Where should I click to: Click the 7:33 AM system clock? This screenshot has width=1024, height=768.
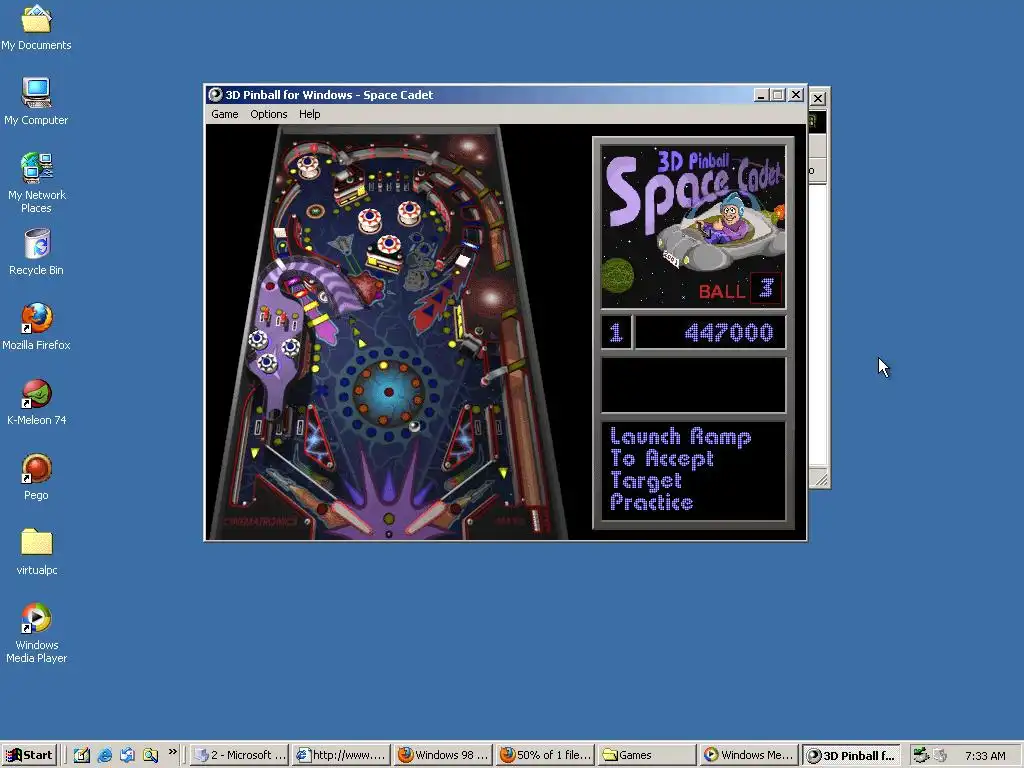pos(985,756)
